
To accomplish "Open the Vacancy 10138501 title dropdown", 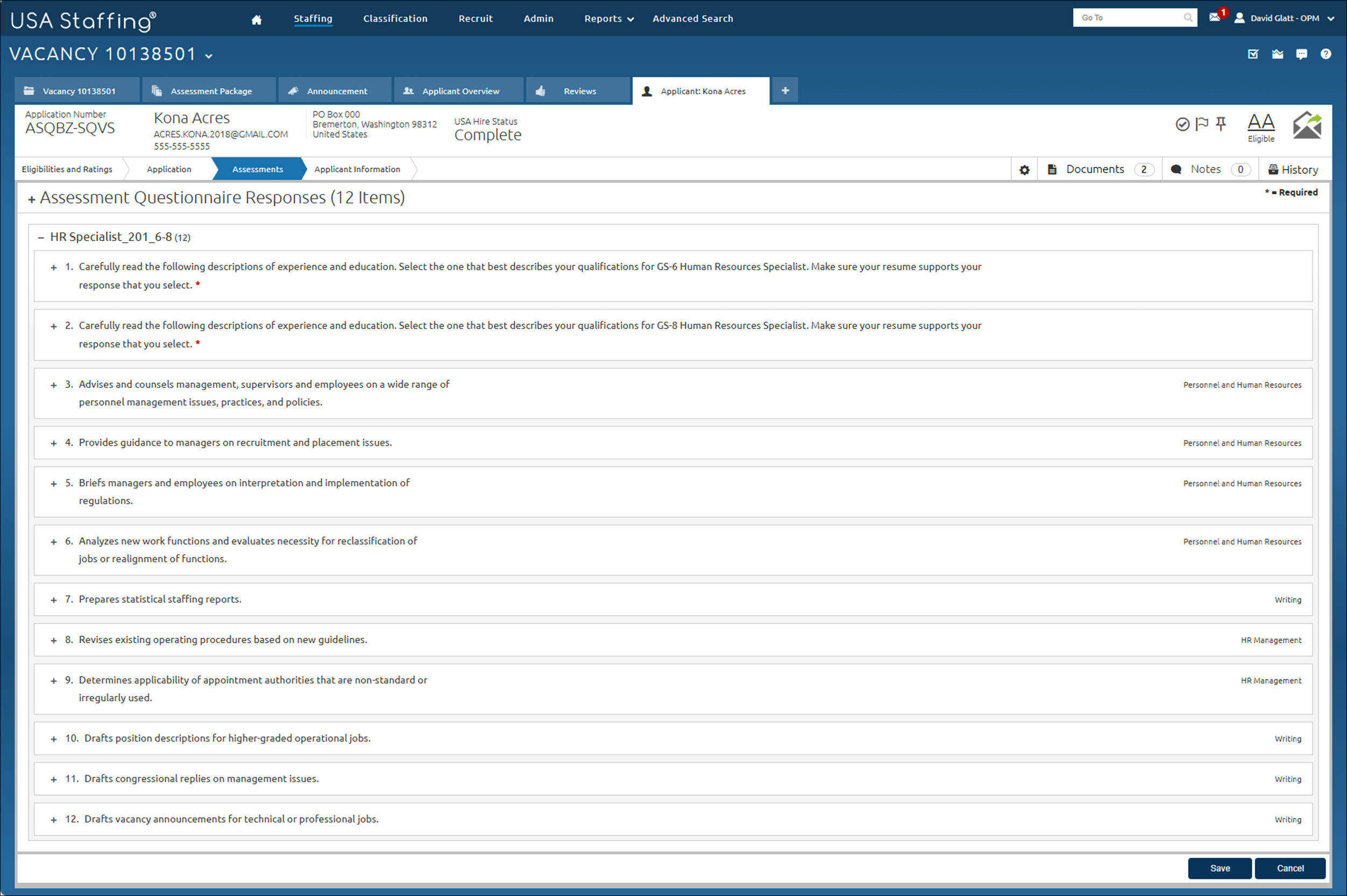I will pos(209,56).
